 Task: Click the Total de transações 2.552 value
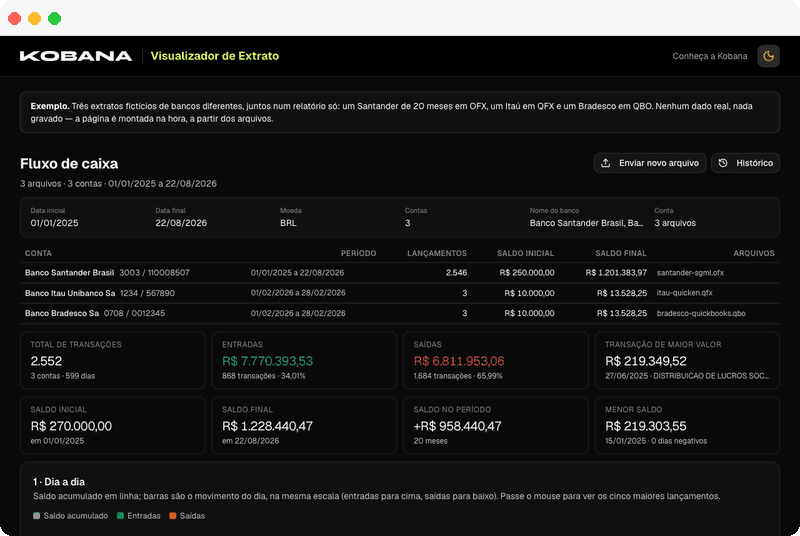coord(46,361)
